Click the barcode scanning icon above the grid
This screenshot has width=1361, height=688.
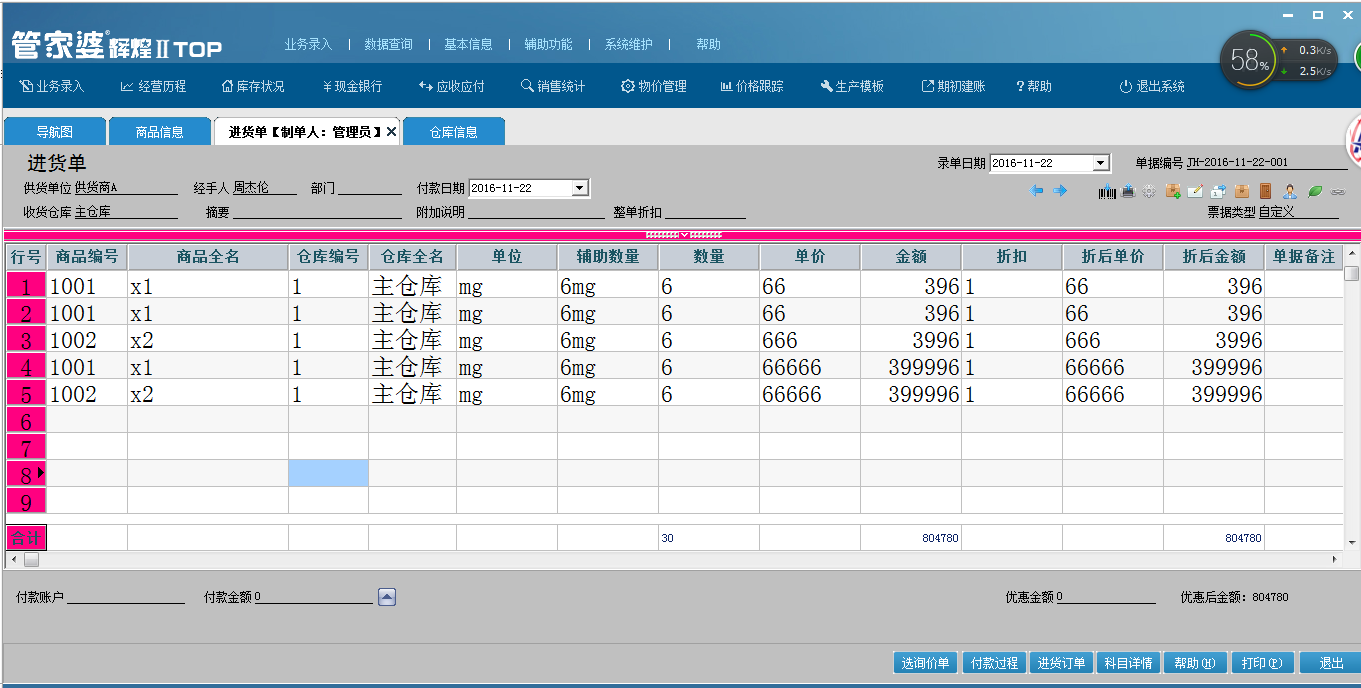pos(1106,190)
